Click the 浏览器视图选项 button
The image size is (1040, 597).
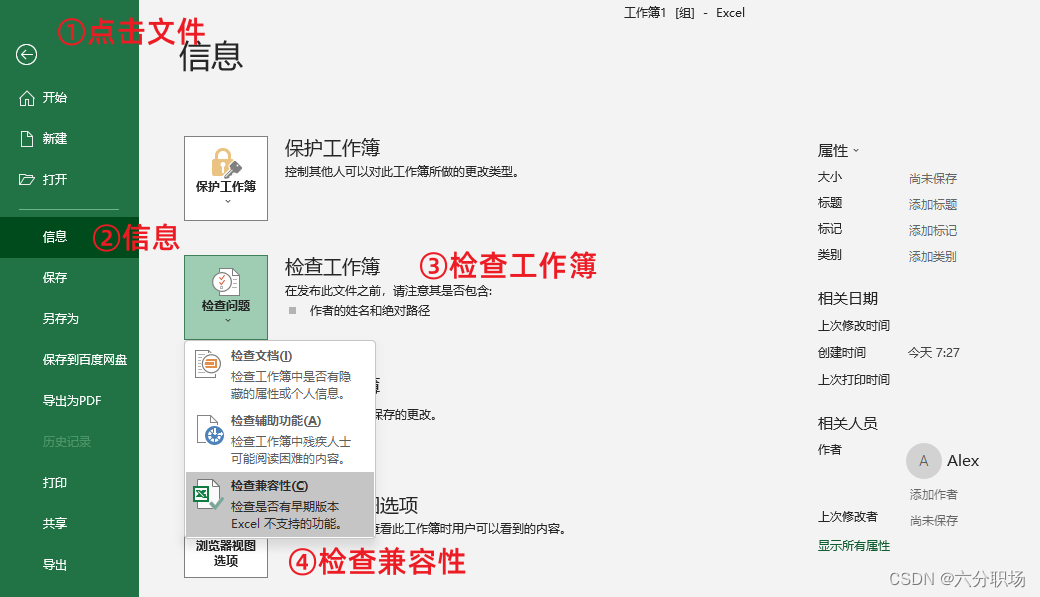point(226,557)
